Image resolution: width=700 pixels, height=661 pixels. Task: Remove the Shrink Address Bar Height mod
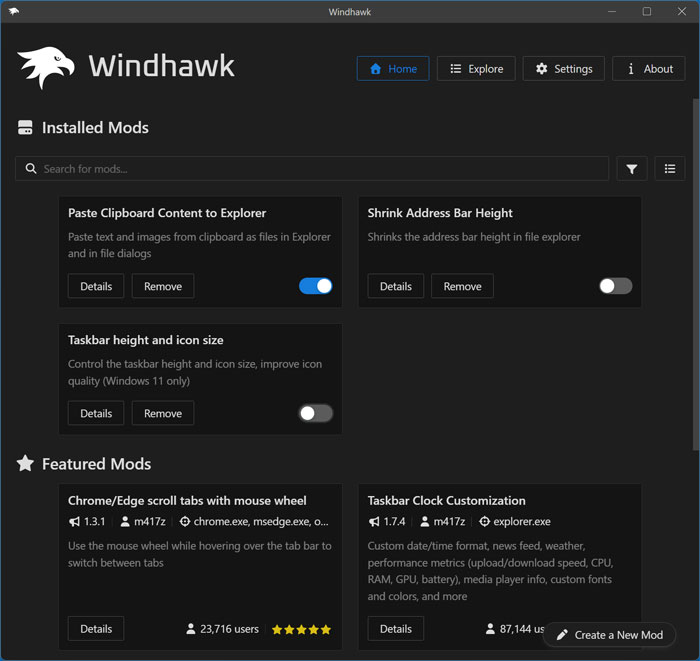click(462, 286)
